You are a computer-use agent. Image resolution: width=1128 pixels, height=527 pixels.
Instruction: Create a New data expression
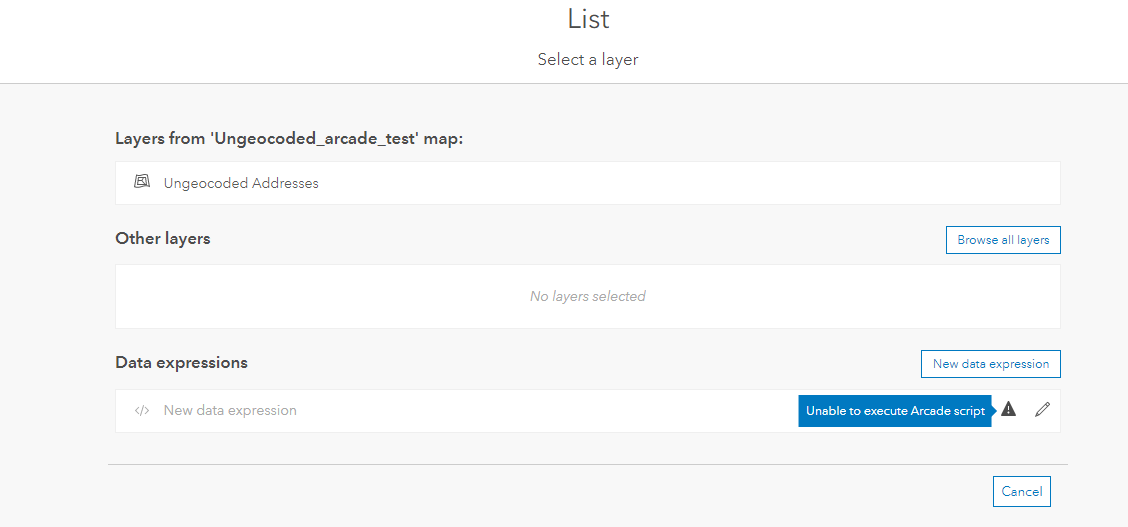991,364
